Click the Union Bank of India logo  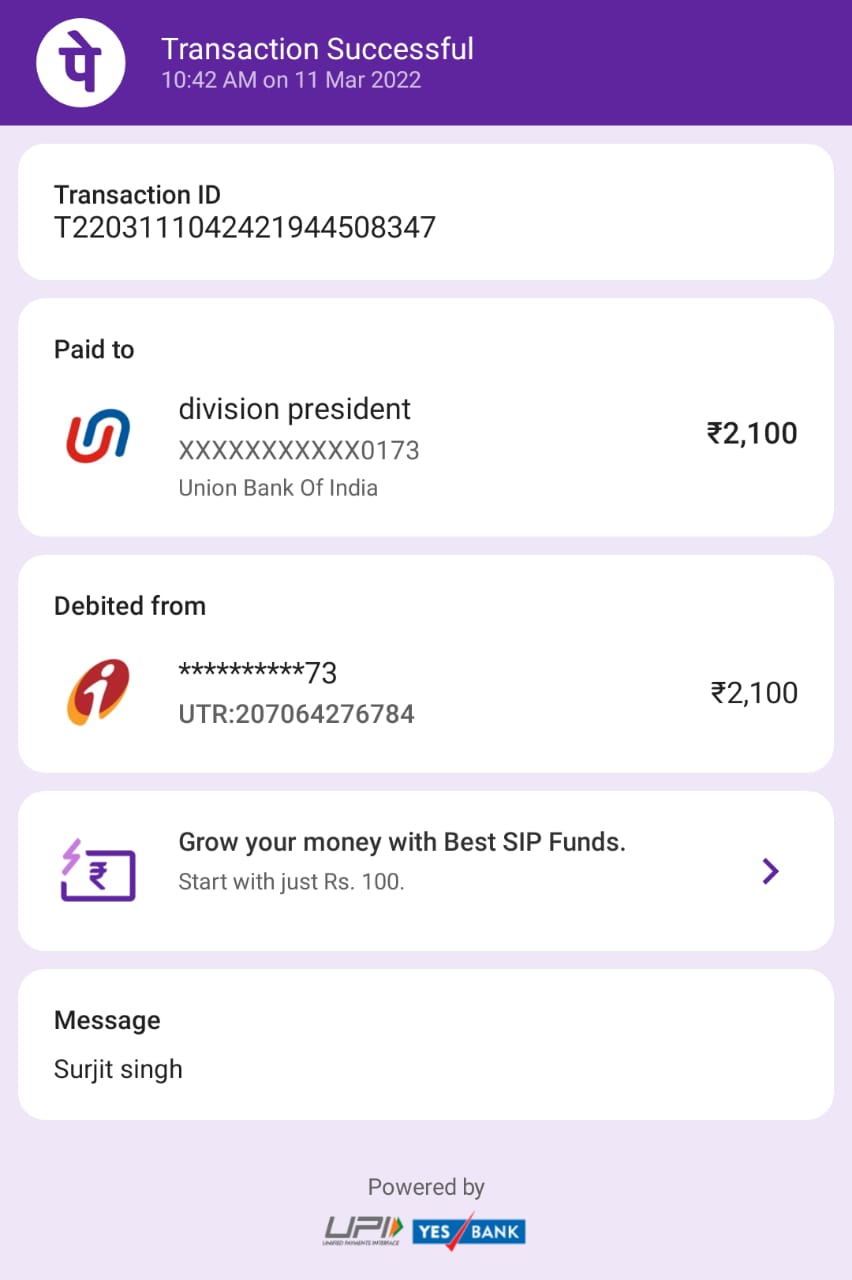(x=98, y=435)
